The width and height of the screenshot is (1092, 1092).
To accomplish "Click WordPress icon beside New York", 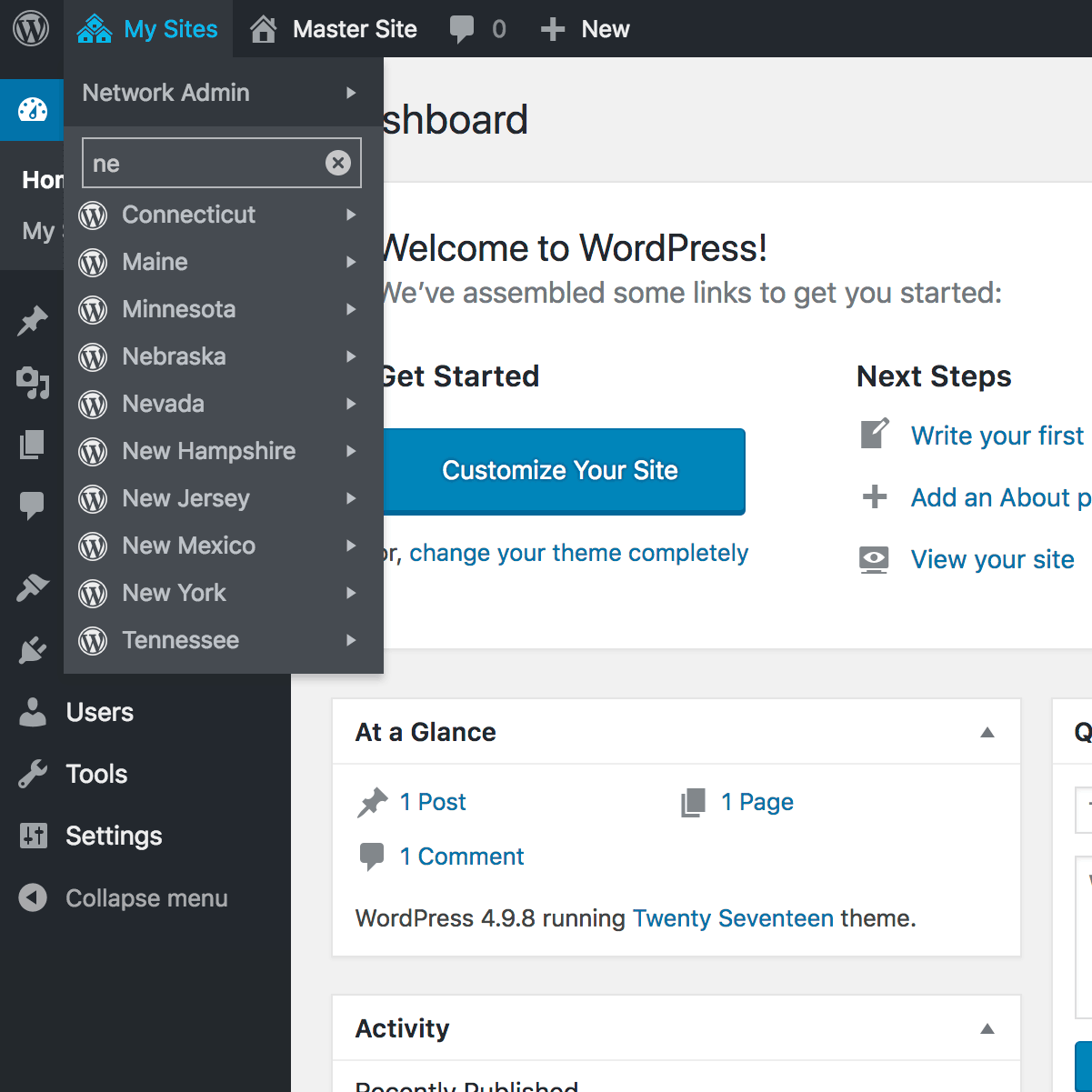I will point(93,594).
